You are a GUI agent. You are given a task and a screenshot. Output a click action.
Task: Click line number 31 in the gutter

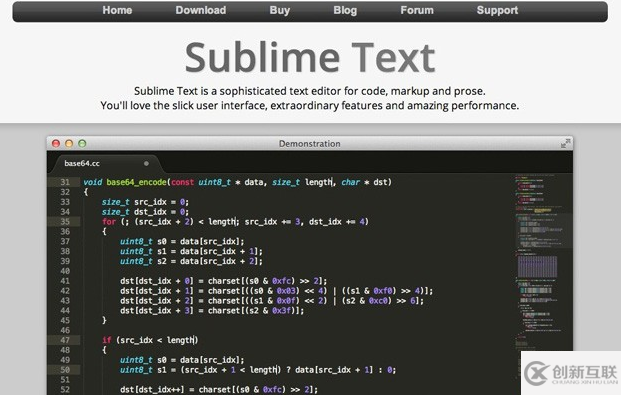65,182
